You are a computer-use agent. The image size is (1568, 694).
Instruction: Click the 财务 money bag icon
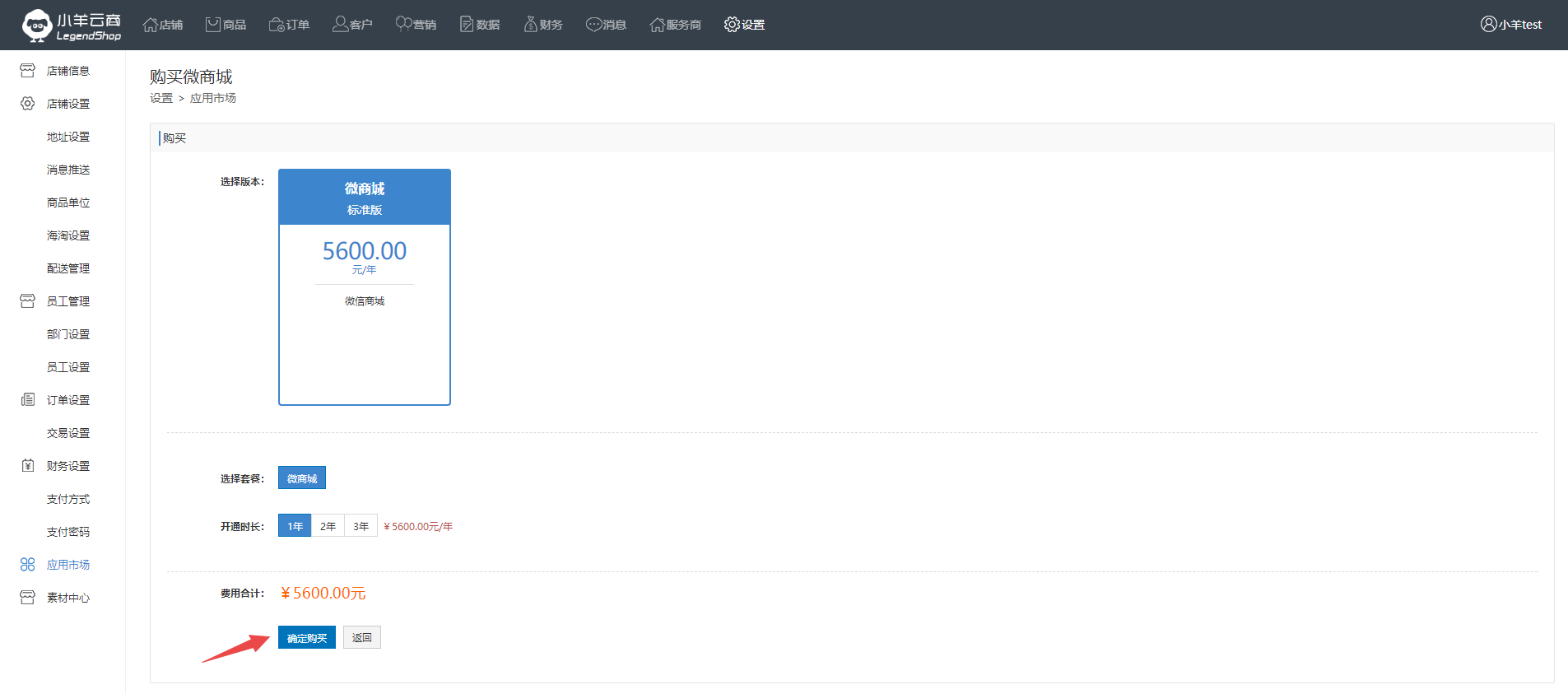coord(531,25)
